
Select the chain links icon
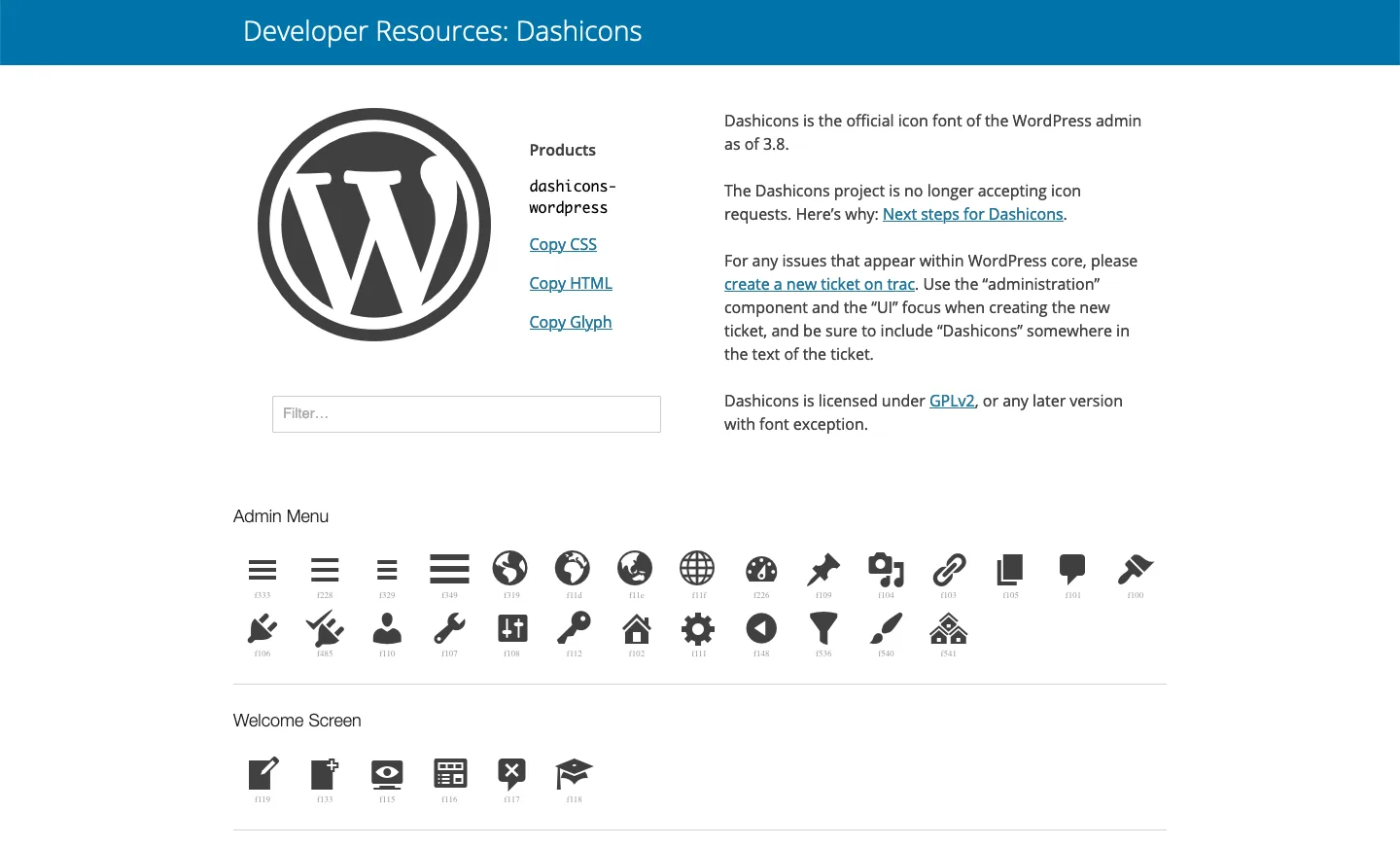click(x=949, y=570)
